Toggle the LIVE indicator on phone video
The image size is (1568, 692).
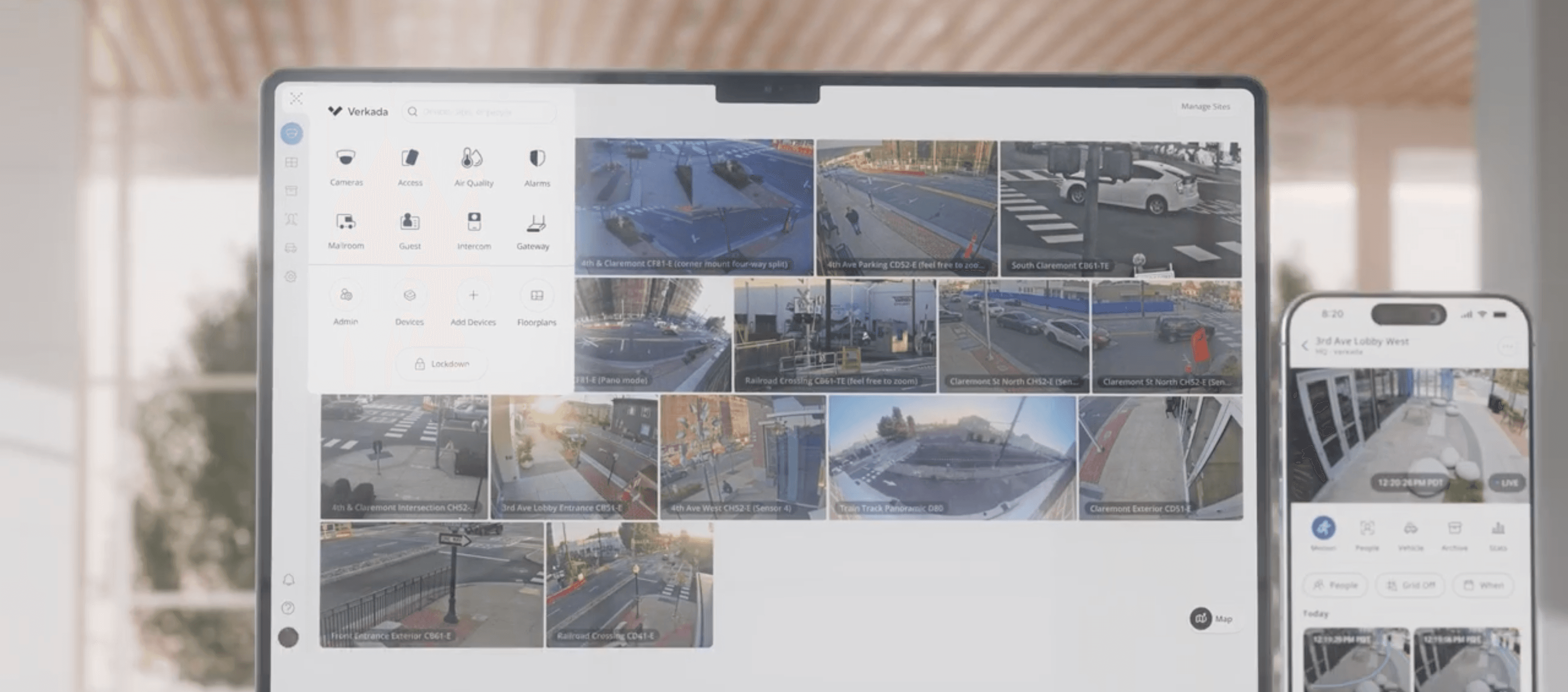click(1507, 483)
